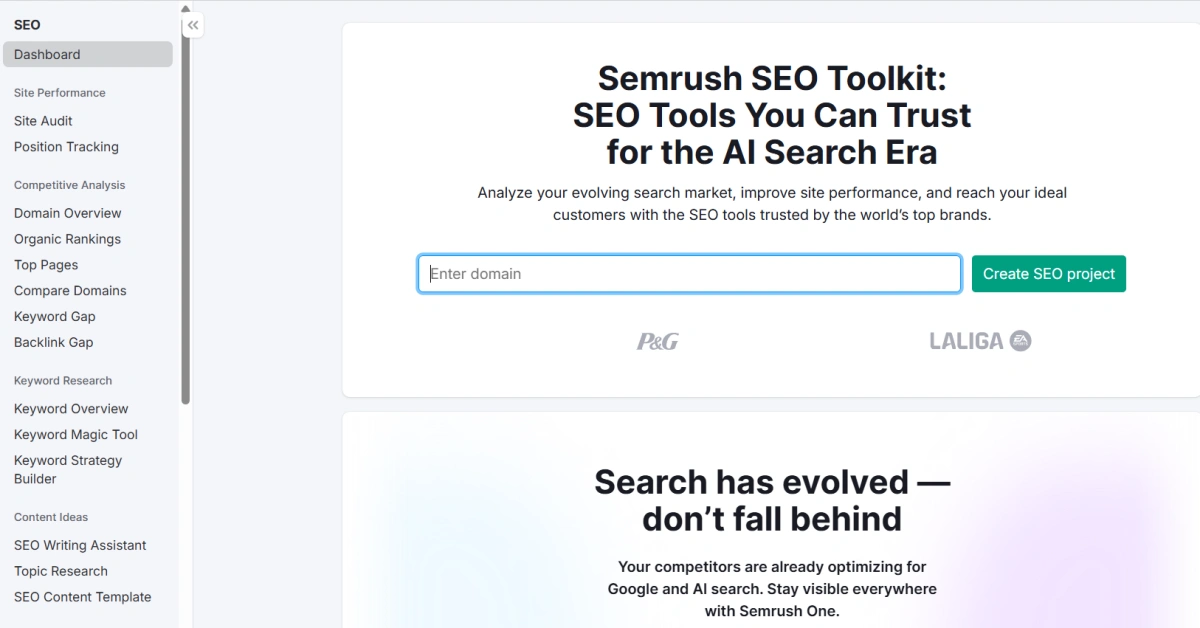Open Site Audit in the sidebar
The width and height of the screenshot is (1200, 628).
(43, 120)
